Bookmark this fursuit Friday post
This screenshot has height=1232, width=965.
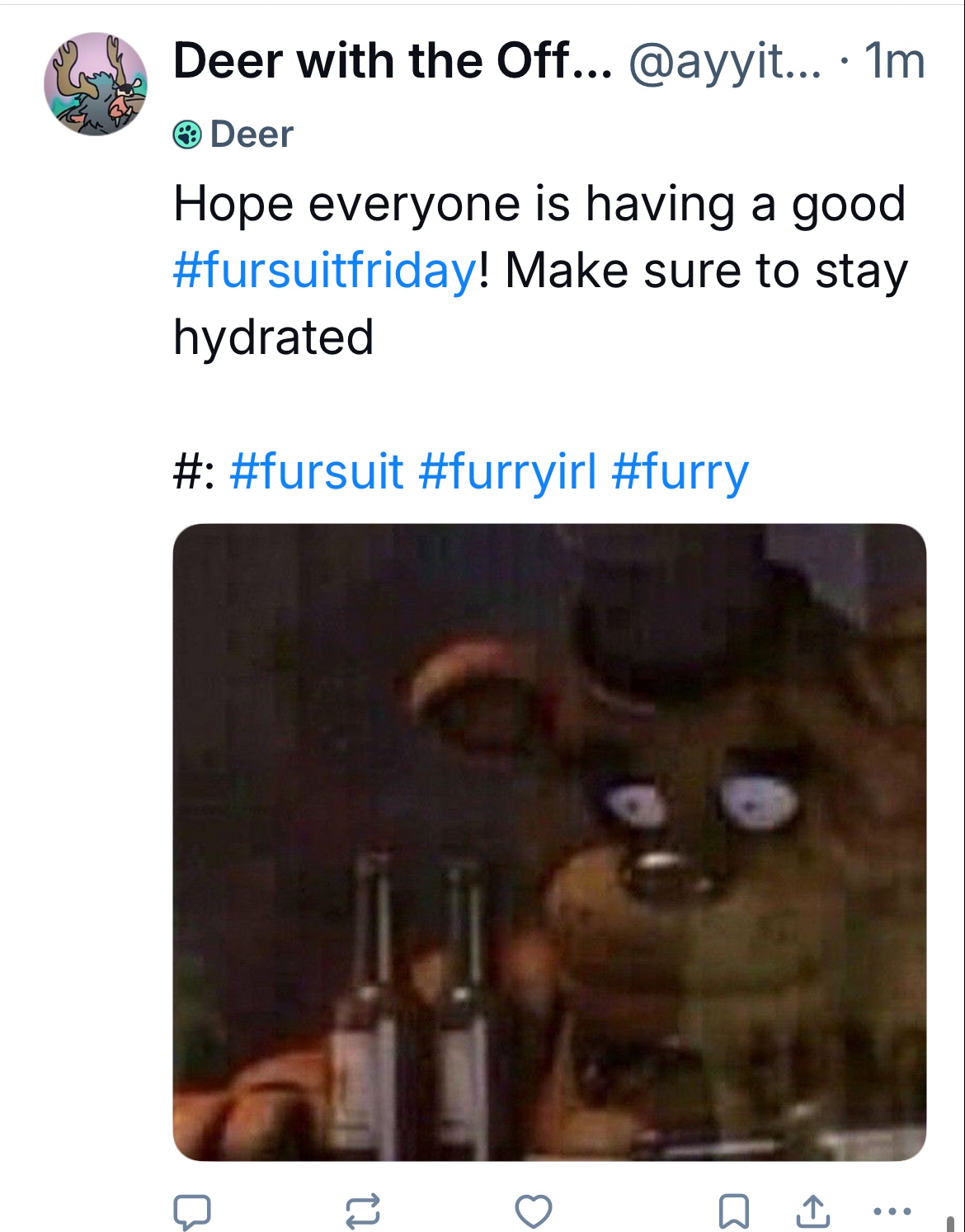[733, 1211]
